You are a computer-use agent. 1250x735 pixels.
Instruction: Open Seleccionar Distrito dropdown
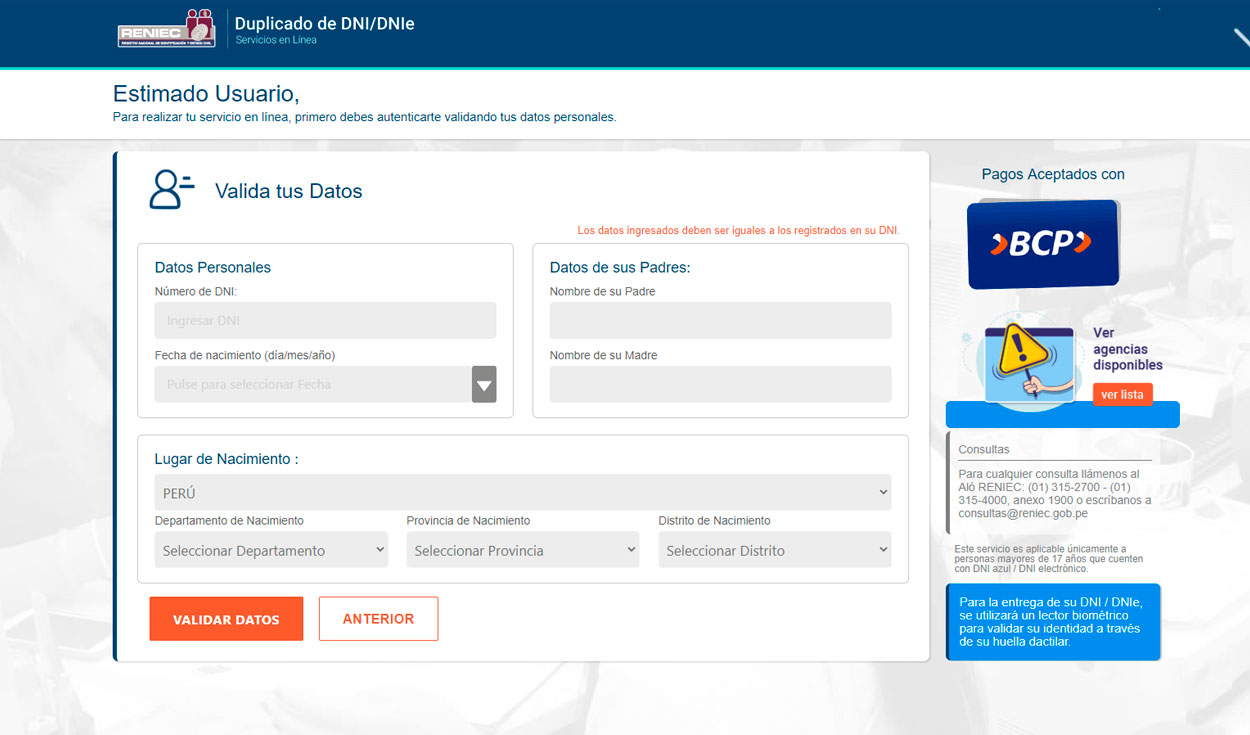(x=774, y=550)
